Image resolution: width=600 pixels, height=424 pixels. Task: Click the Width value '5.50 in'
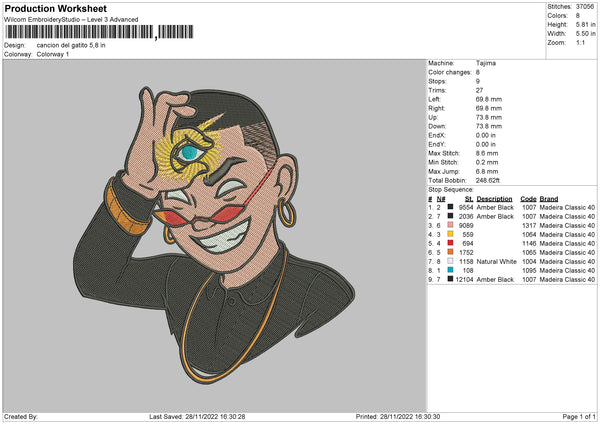tap(585, 34)
